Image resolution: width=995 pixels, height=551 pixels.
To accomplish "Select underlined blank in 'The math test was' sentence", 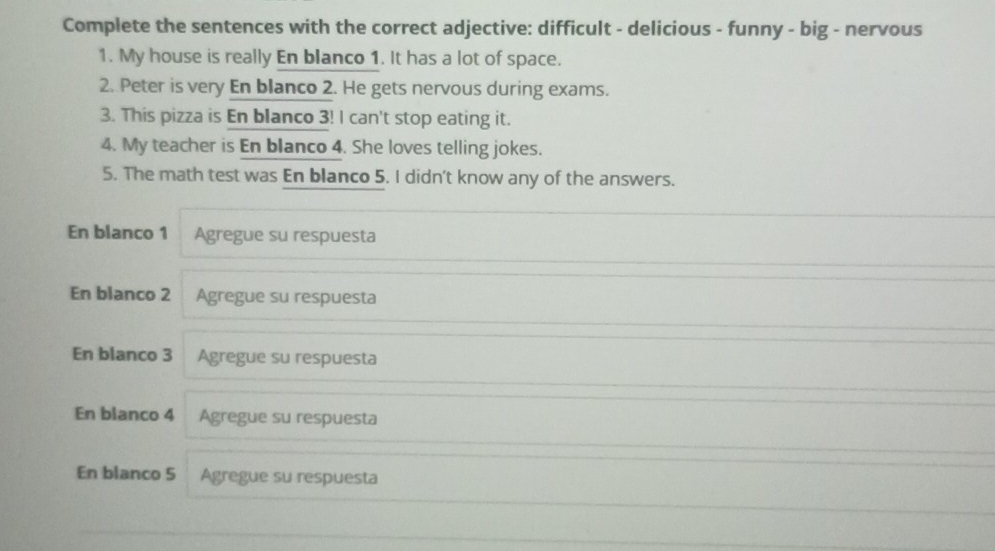I will click(x=335, y=178).
